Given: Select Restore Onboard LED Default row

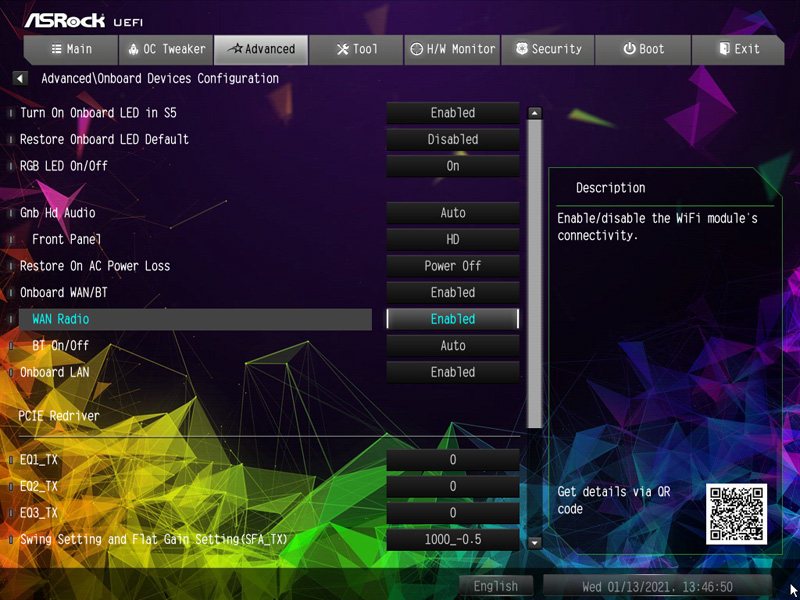Looking at the screenshot, I should click(x=104, y=139).
